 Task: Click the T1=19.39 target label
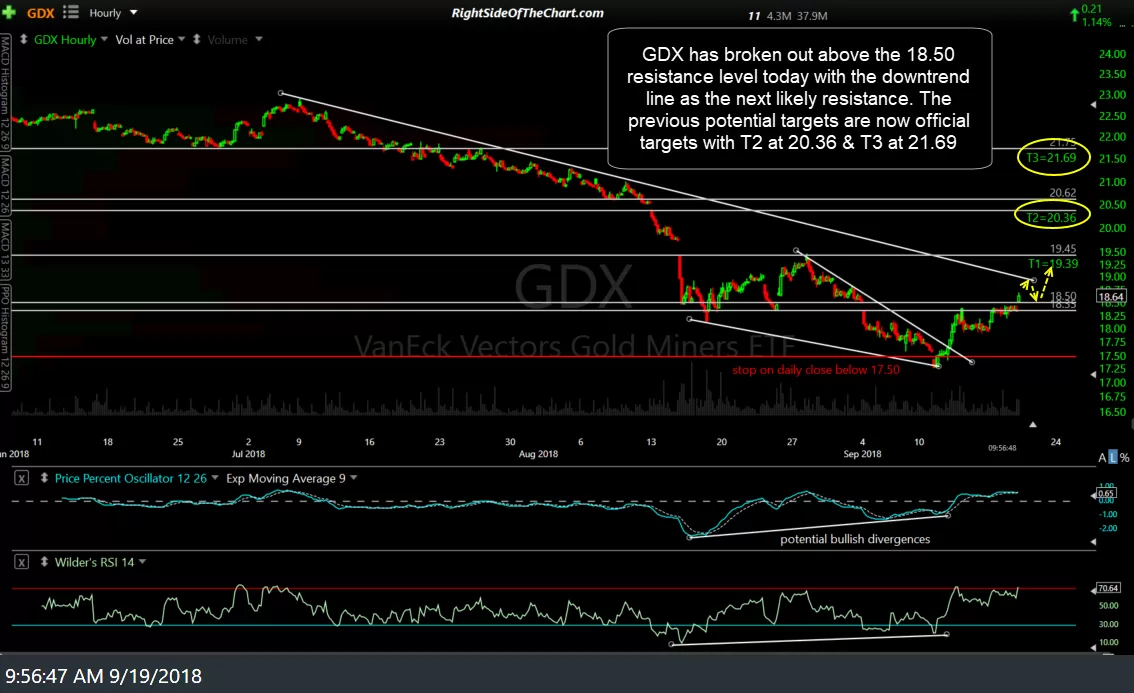pyautogui.click(x=1053, y=264)
